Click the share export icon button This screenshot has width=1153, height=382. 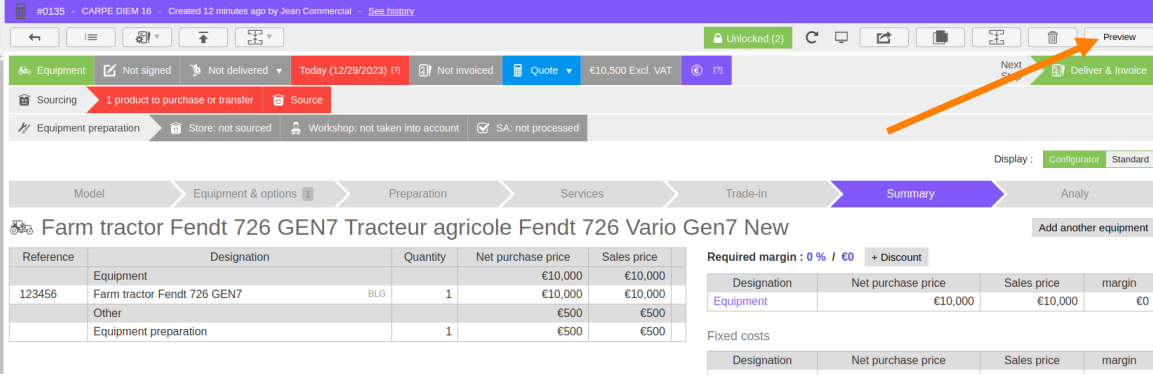884,38
